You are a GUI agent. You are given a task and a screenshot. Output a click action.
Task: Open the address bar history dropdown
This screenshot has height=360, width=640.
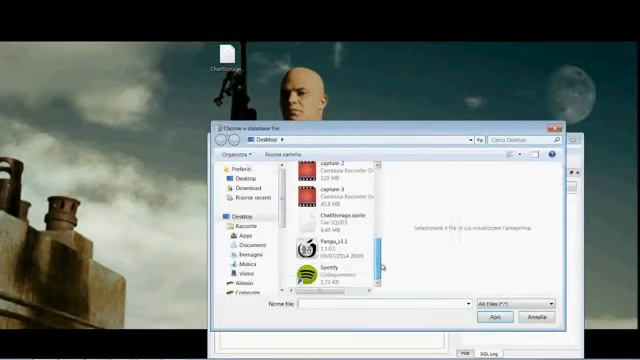(471, 140)
